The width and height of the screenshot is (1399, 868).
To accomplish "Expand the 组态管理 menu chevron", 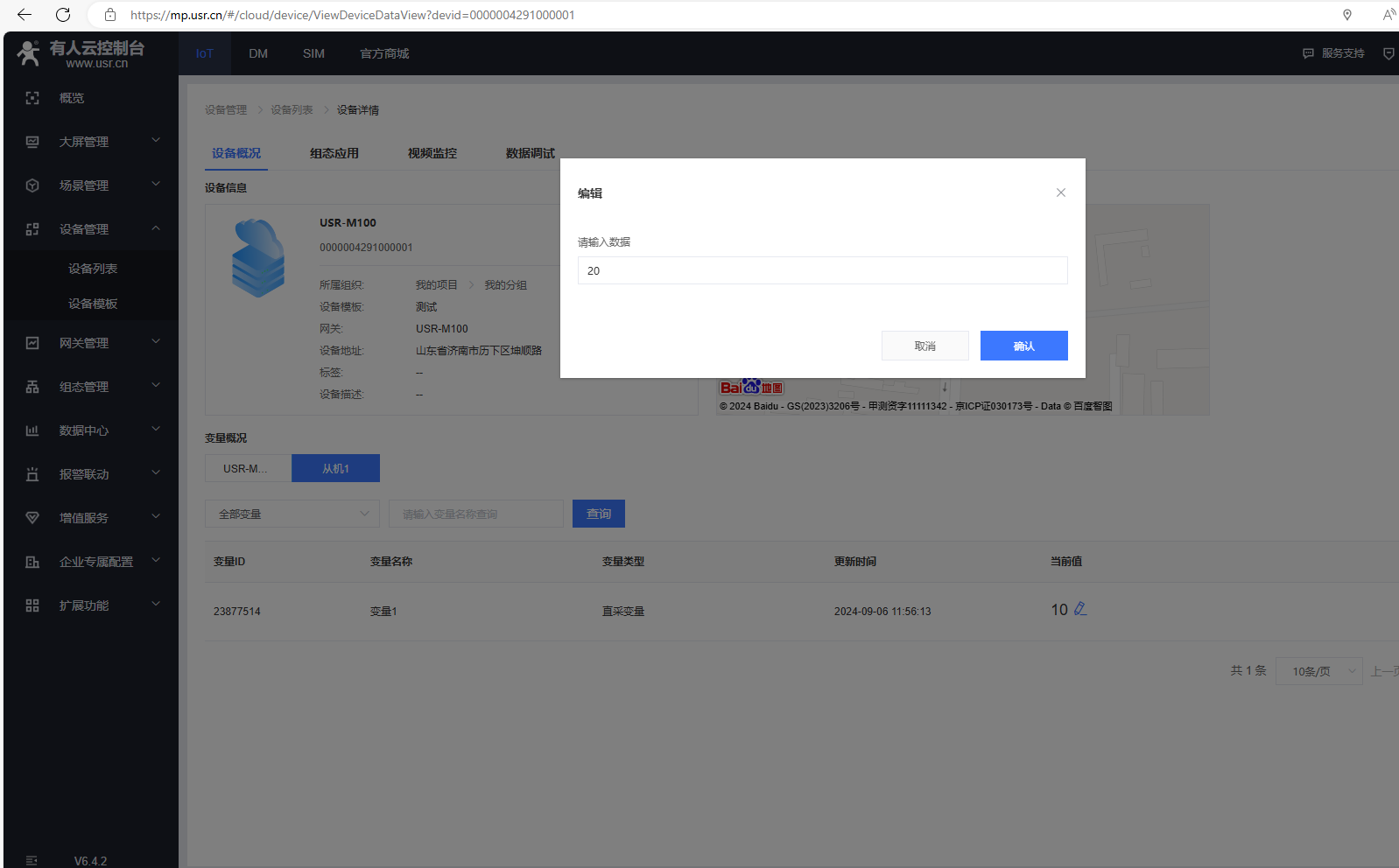I will (x=156, y=385).
